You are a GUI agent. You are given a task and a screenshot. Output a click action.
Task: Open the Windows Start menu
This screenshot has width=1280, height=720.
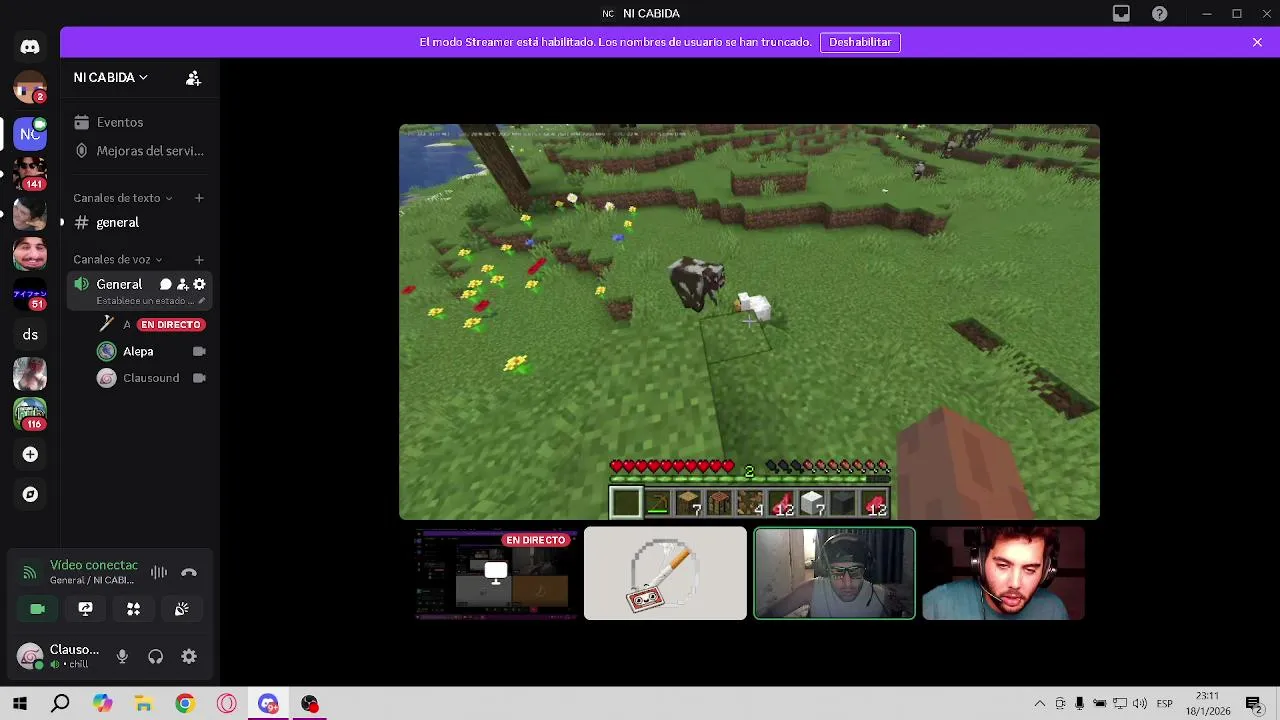[20, 704]
